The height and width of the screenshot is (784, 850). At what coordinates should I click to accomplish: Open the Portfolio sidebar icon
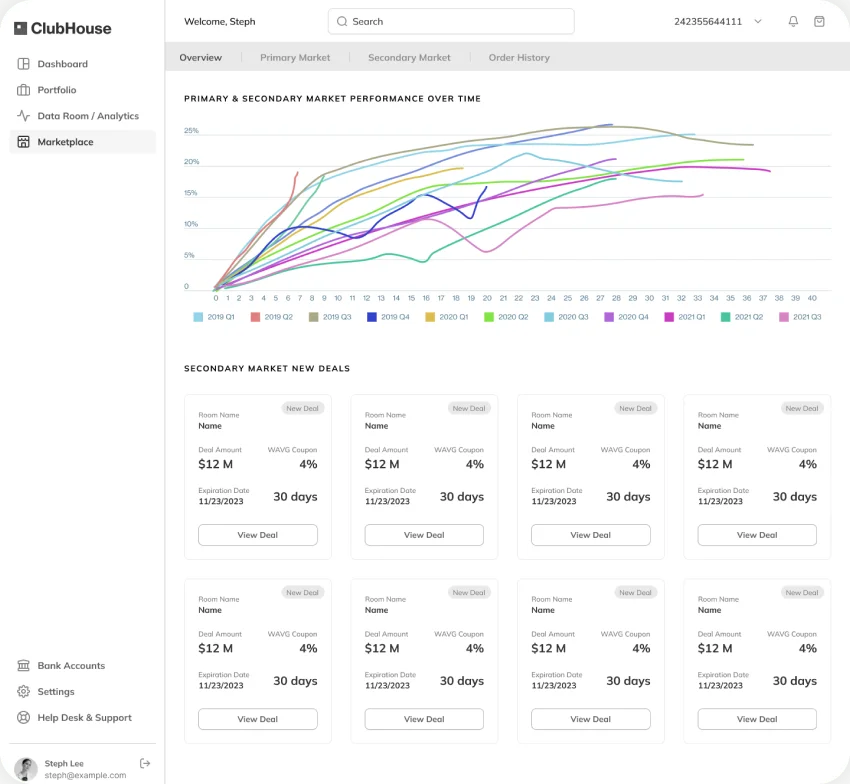23,90
